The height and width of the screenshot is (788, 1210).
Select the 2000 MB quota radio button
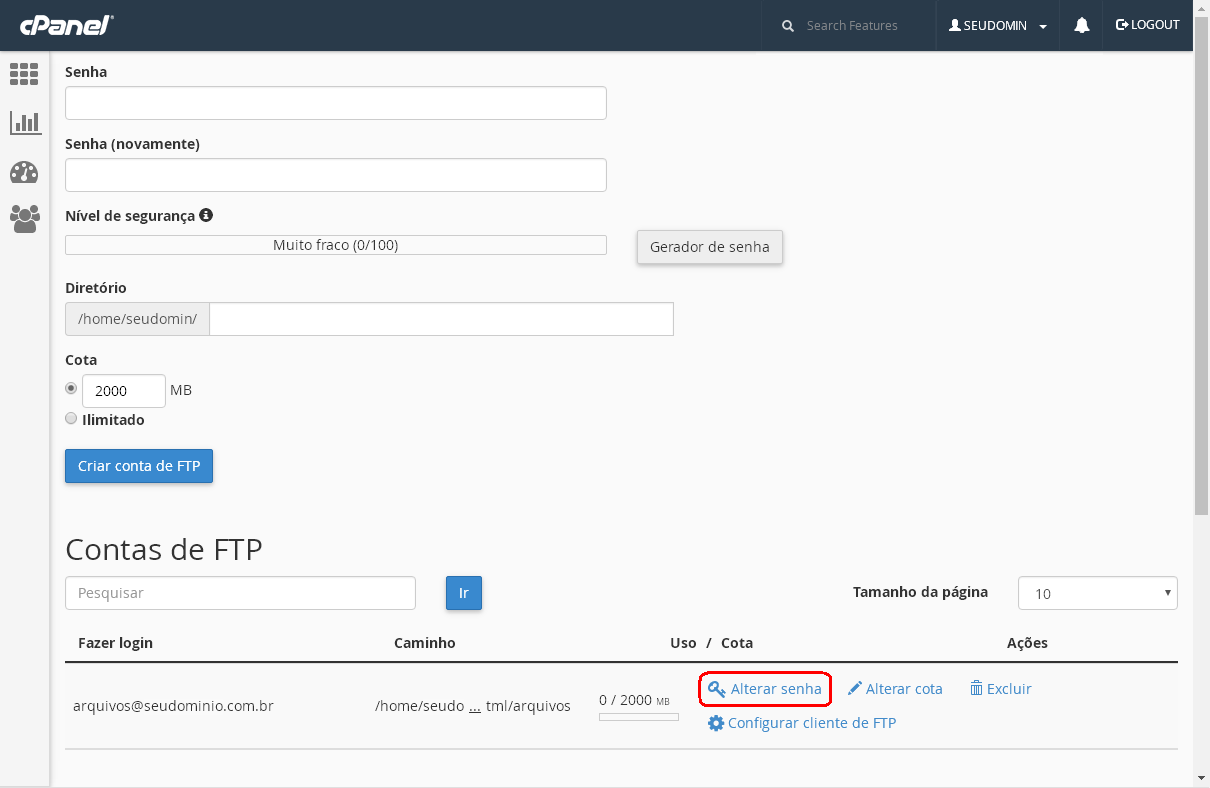(71, 388)
